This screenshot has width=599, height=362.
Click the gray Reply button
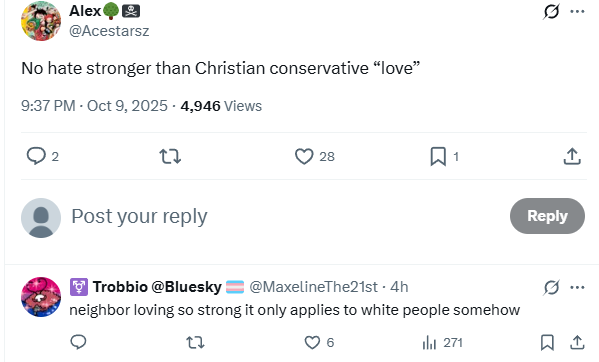pos(547,216)
